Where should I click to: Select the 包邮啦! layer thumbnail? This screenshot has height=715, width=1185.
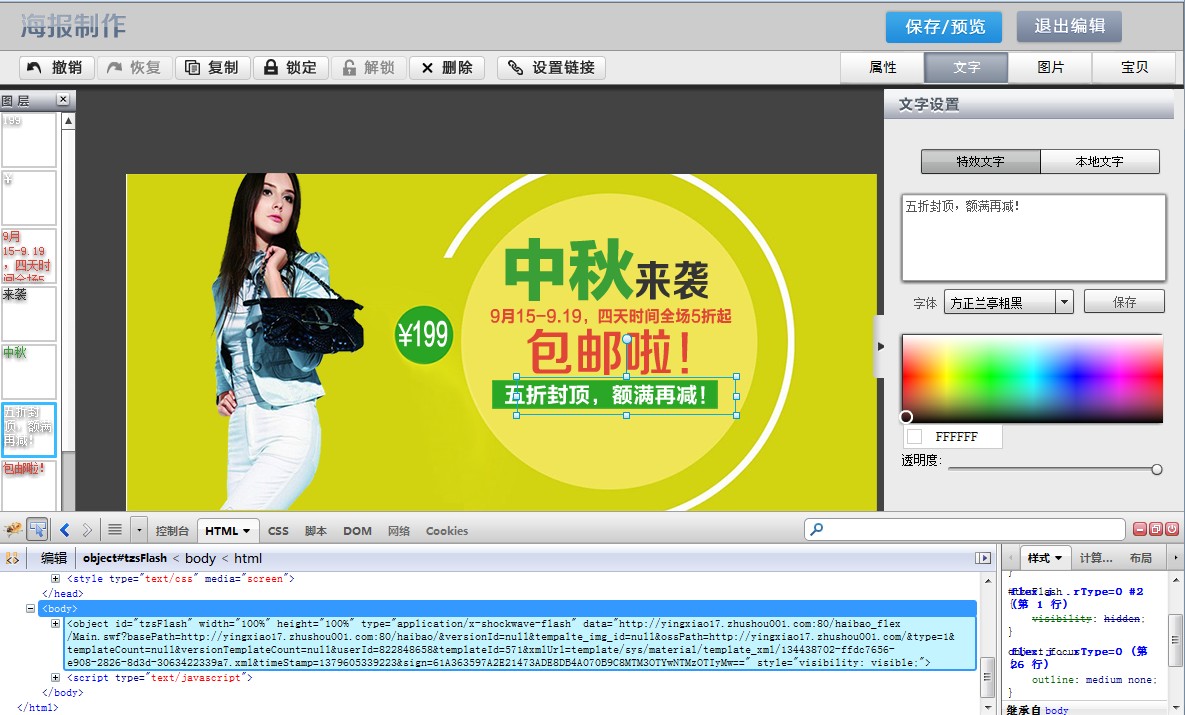pos(29,486)
